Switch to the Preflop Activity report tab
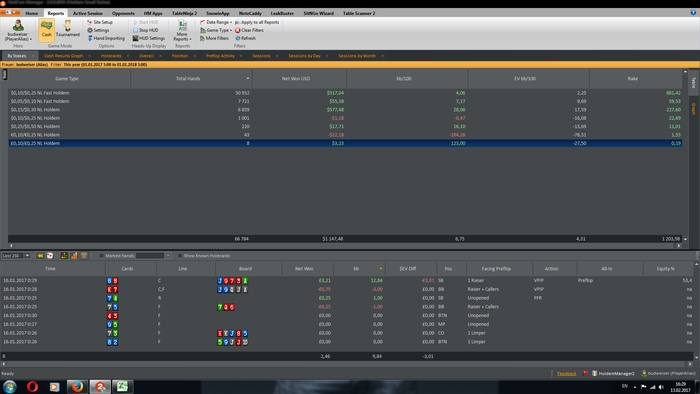Viewport: 700px width, 394px height. [x=220, y=56]
